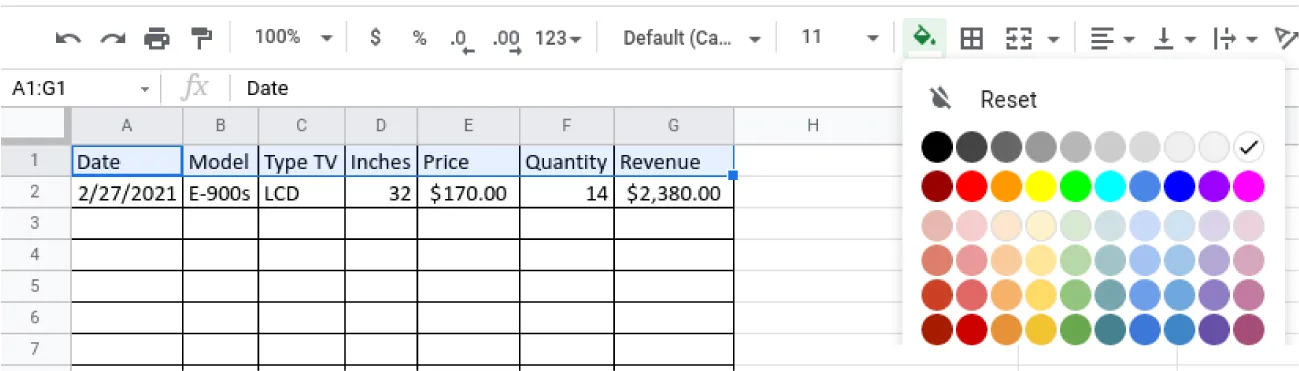
Task: Select column A header
Action: (x=127, y=125)
